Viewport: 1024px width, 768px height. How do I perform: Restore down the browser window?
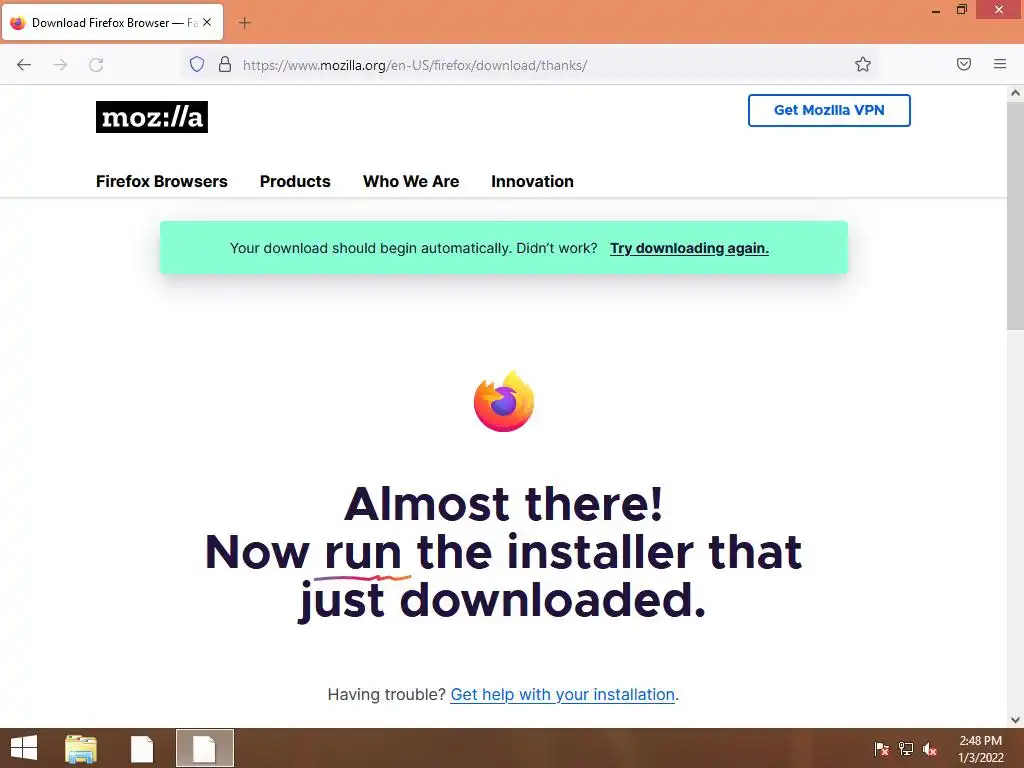point(962,9)
